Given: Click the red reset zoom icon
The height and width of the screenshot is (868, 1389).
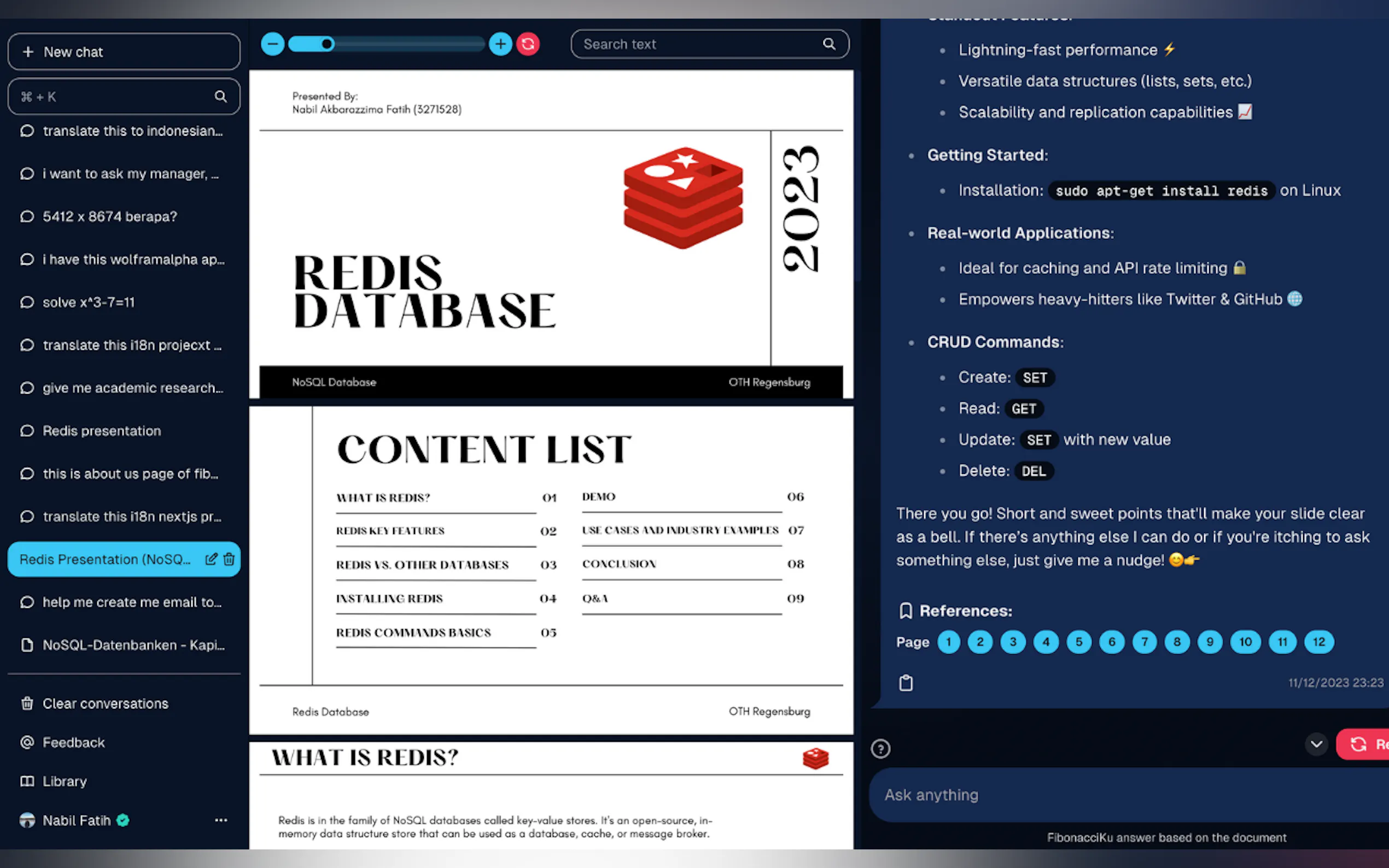Looking at the screenshot, I should point(528,44).
